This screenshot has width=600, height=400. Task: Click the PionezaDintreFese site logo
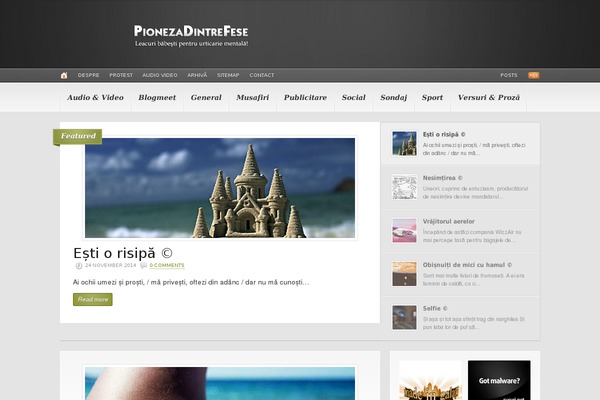[x=191, y=31]
